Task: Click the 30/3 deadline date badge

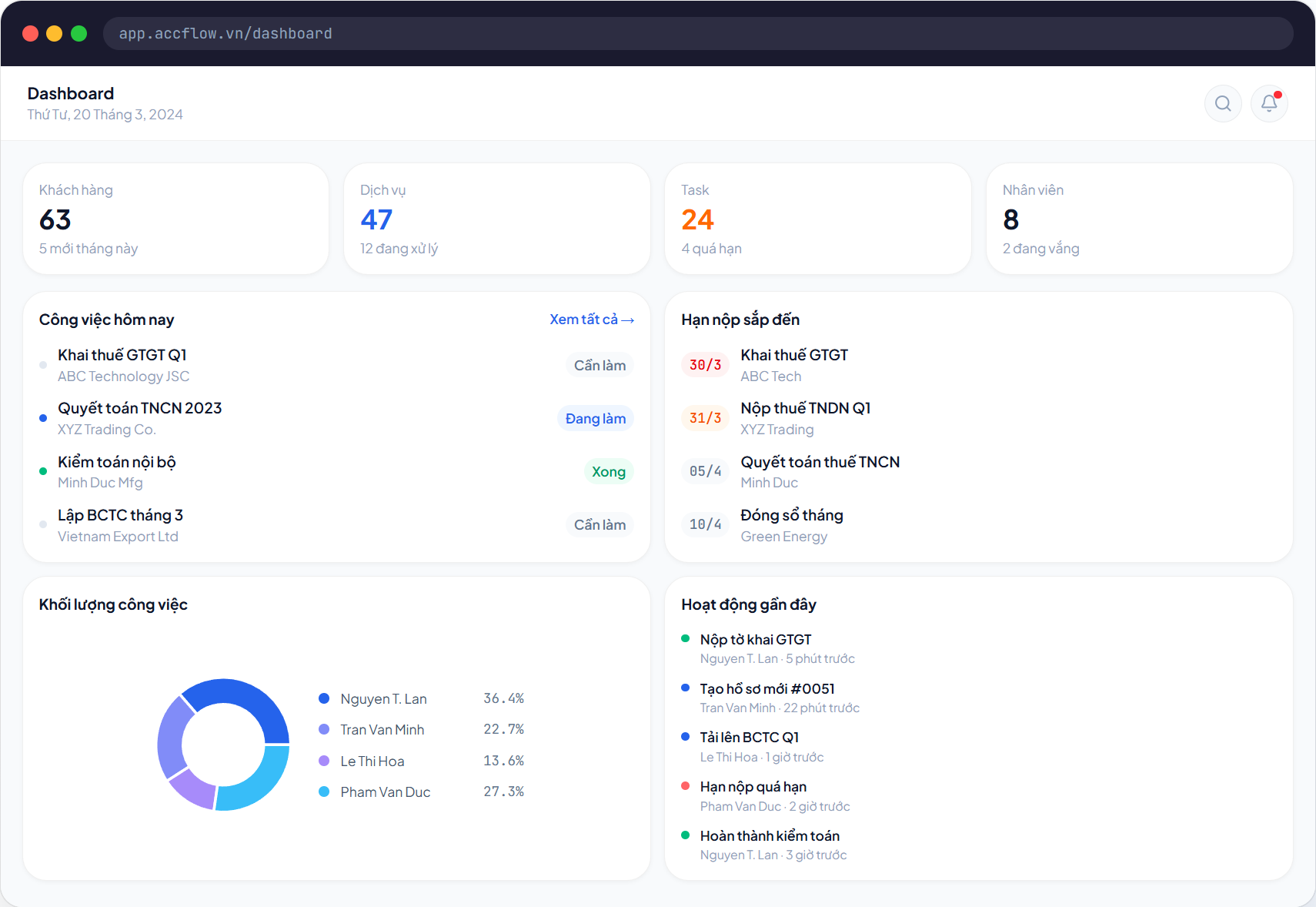Action: pos(706,365)
